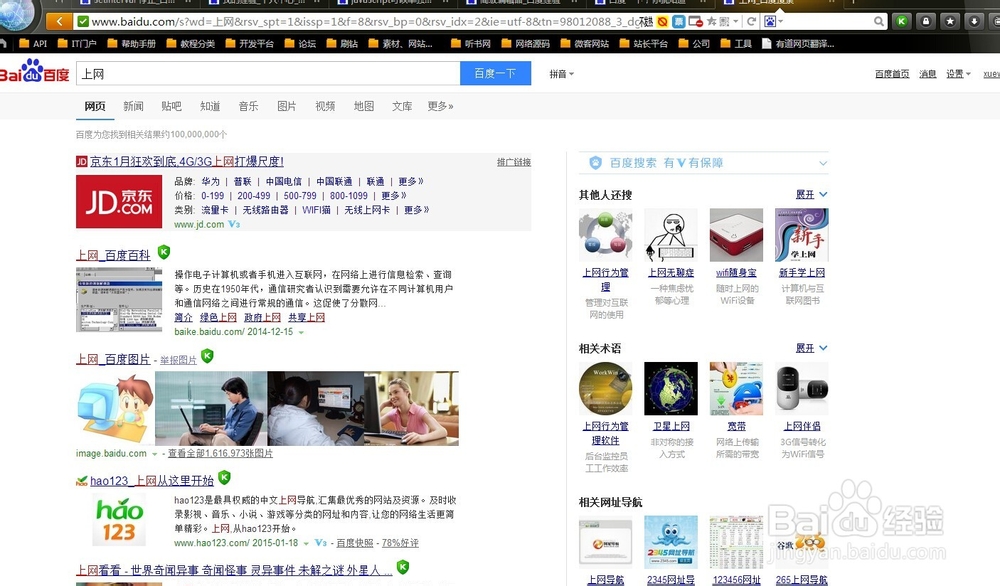Click the 无线上网卡 category link in JD ad
The width and height of the screenshot is (1000, 586).
[367, 210]
